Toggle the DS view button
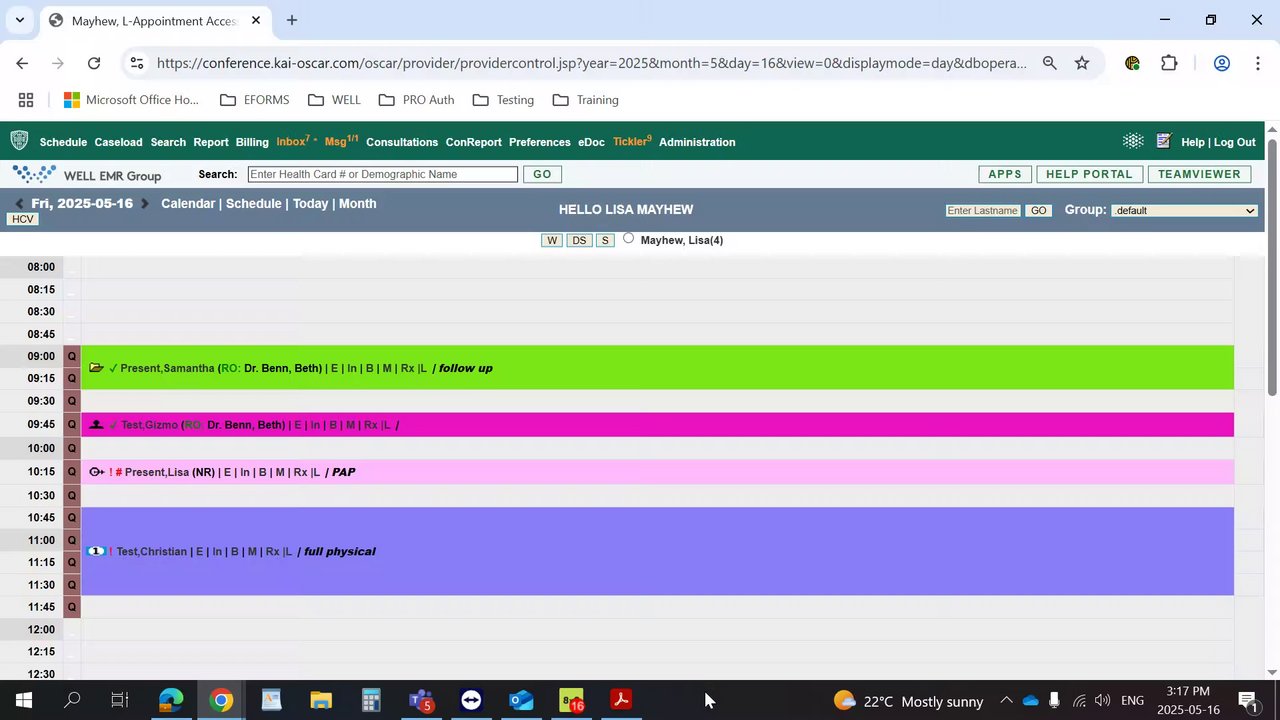The height and width of the screenshot is (720, 1280). click(579, 240)
